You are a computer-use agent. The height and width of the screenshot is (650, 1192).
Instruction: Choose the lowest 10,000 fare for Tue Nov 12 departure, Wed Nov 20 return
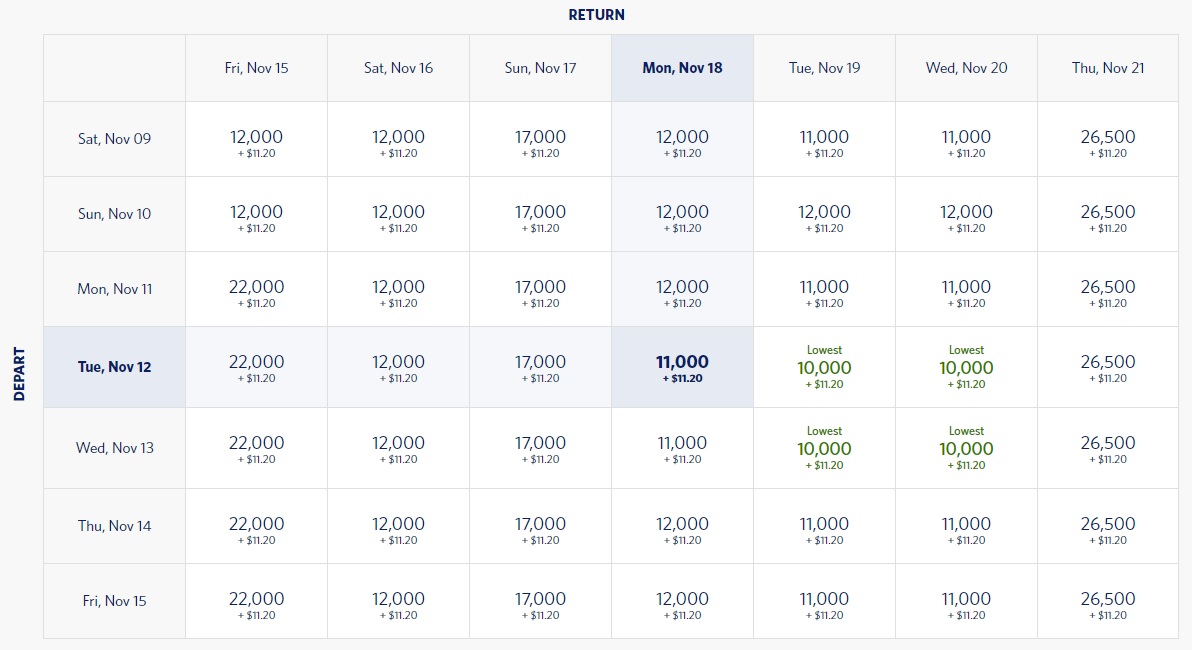pyautogui.click(x=966, y=368)
